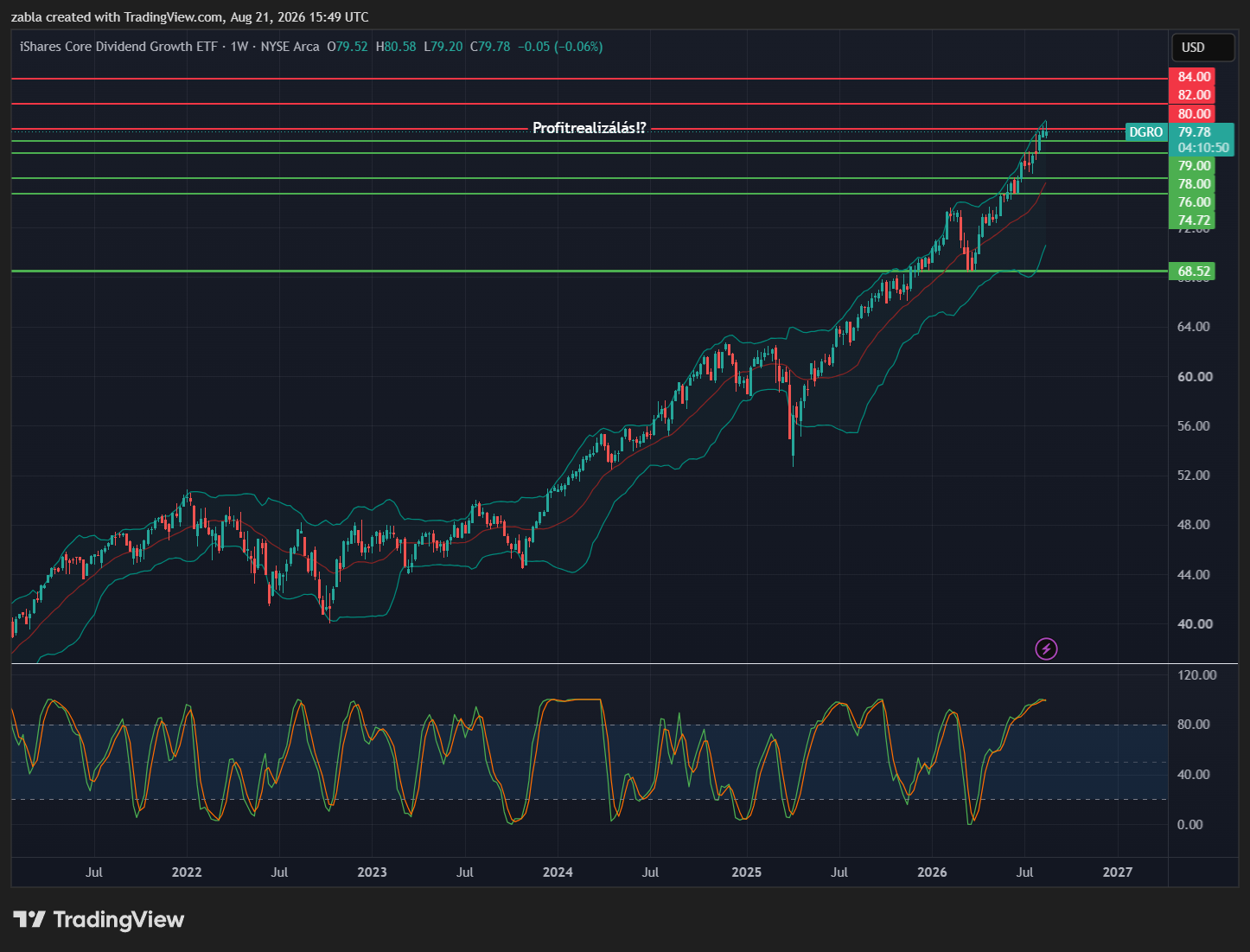Click the 2027 label on time axis

pyautogui.click(x=1118, y=872)
